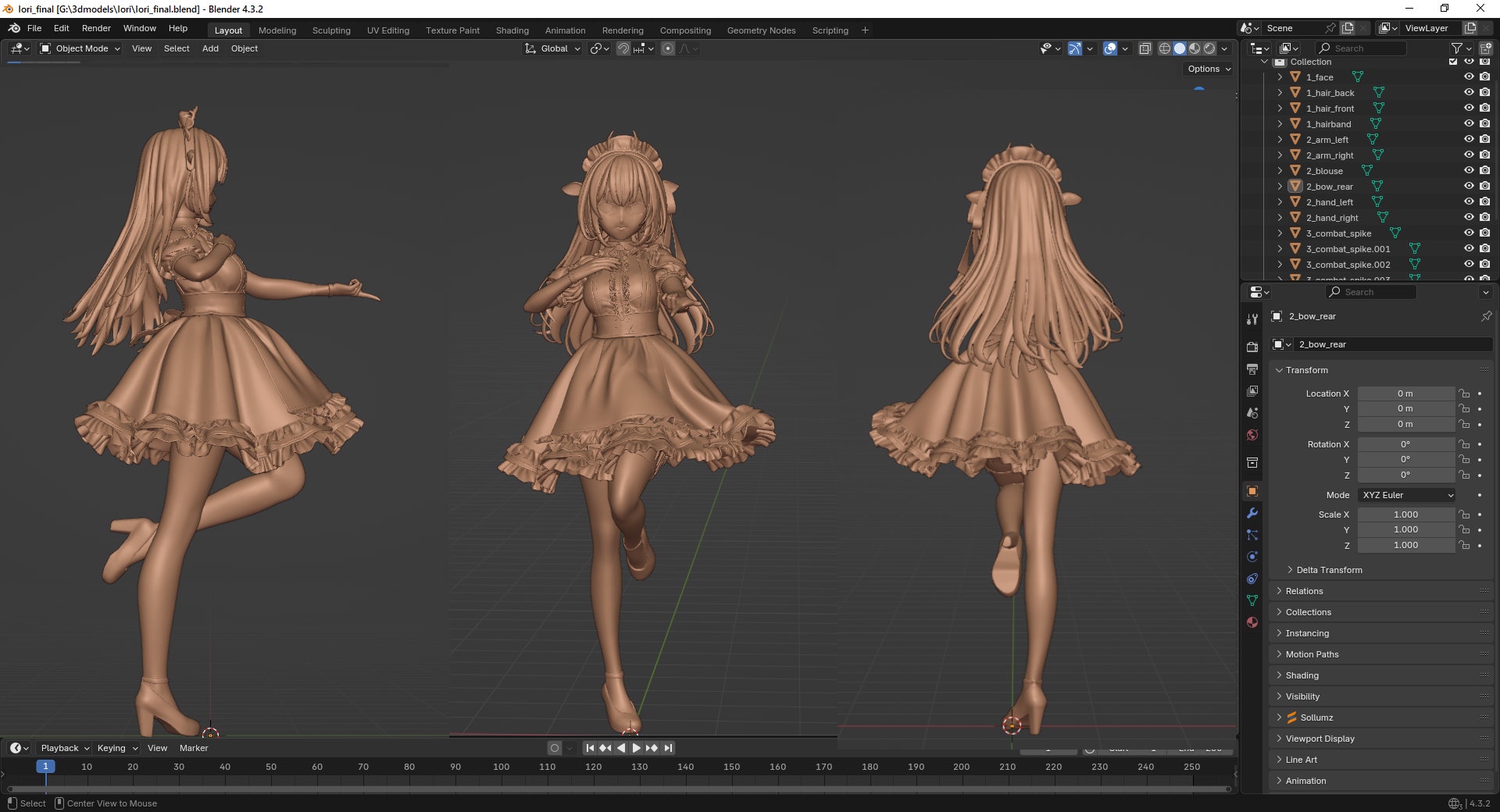The image size is (1500, 812).
Task: Enable proportional editing in viewport header
Action: (668, 48)
